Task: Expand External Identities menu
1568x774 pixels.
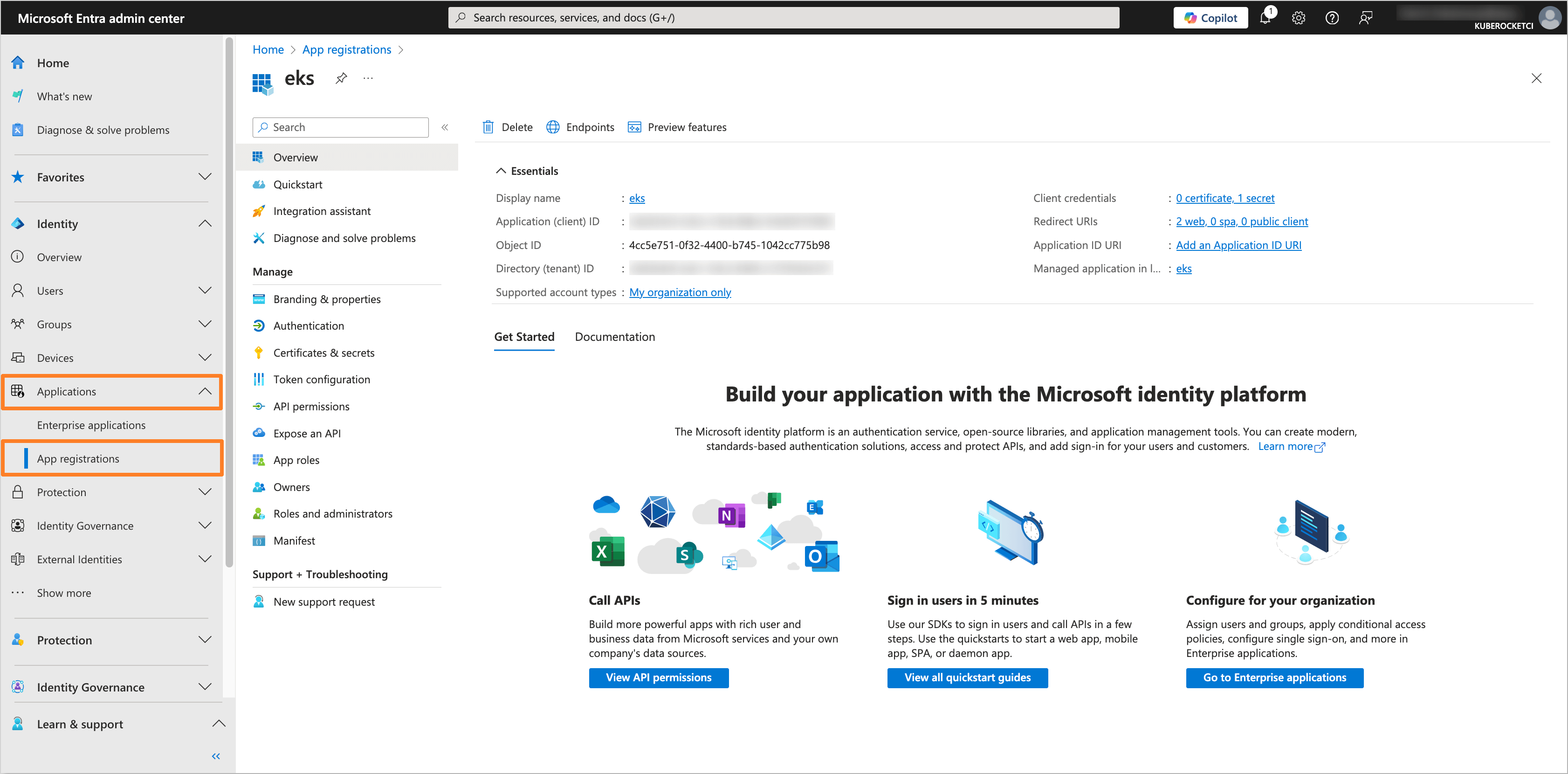Action: 205,559
